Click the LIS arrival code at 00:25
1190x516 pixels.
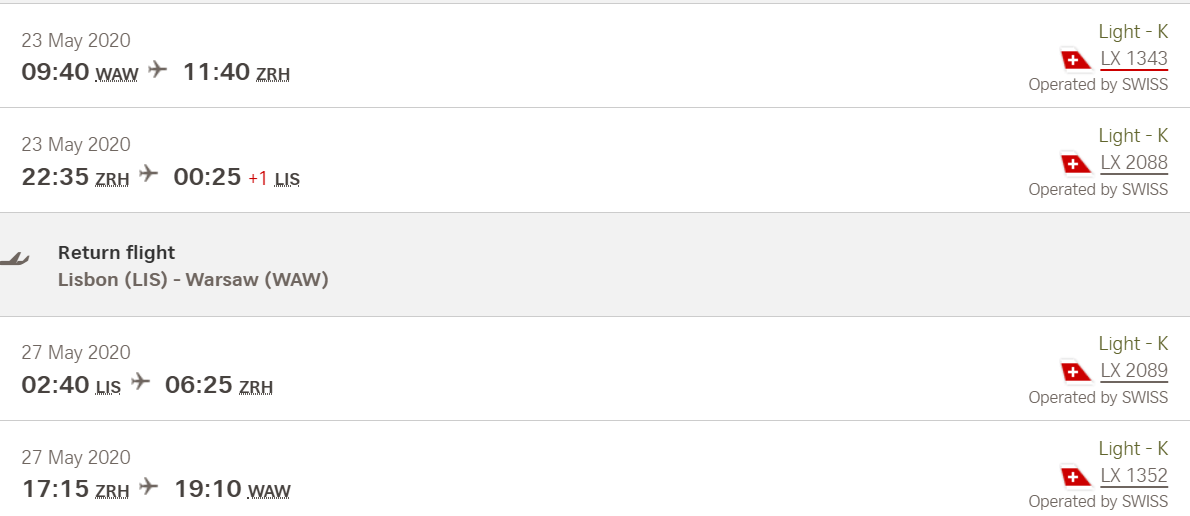(287, 179)
